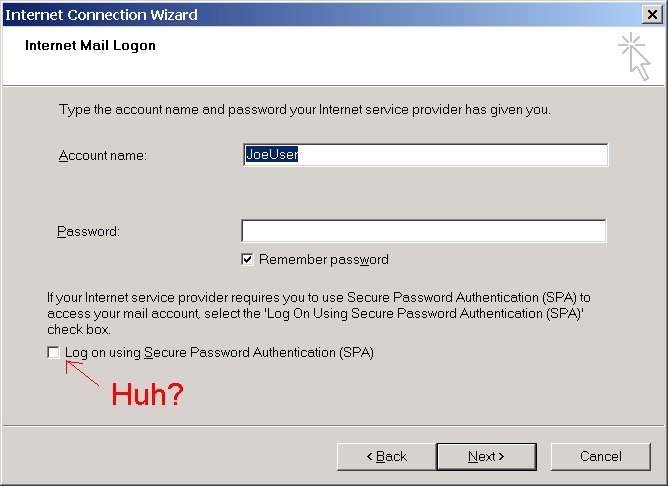This screenshot has width=668, height=486.
Task: Go to the previous step with Back
Action: click(x=386, y=457)
